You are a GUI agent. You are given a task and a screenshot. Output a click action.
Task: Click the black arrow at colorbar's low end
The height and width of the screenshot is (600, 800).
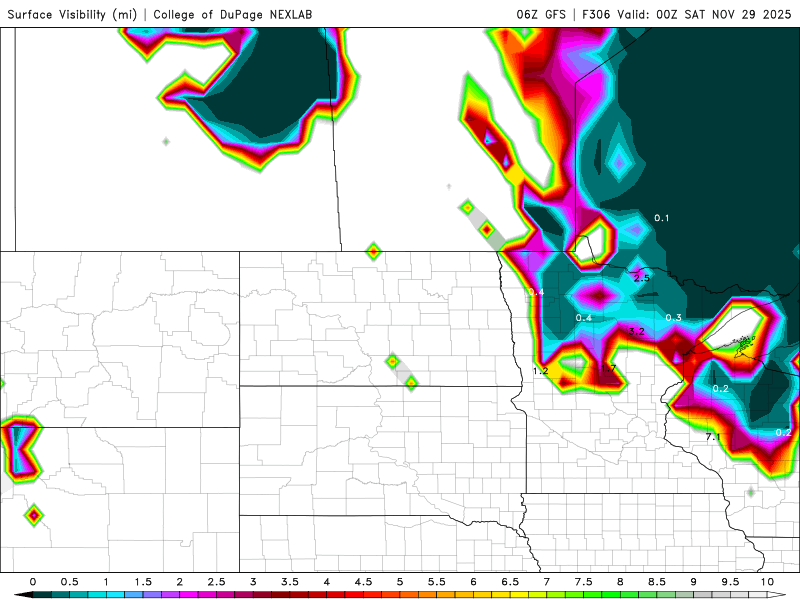click(23, 595)
